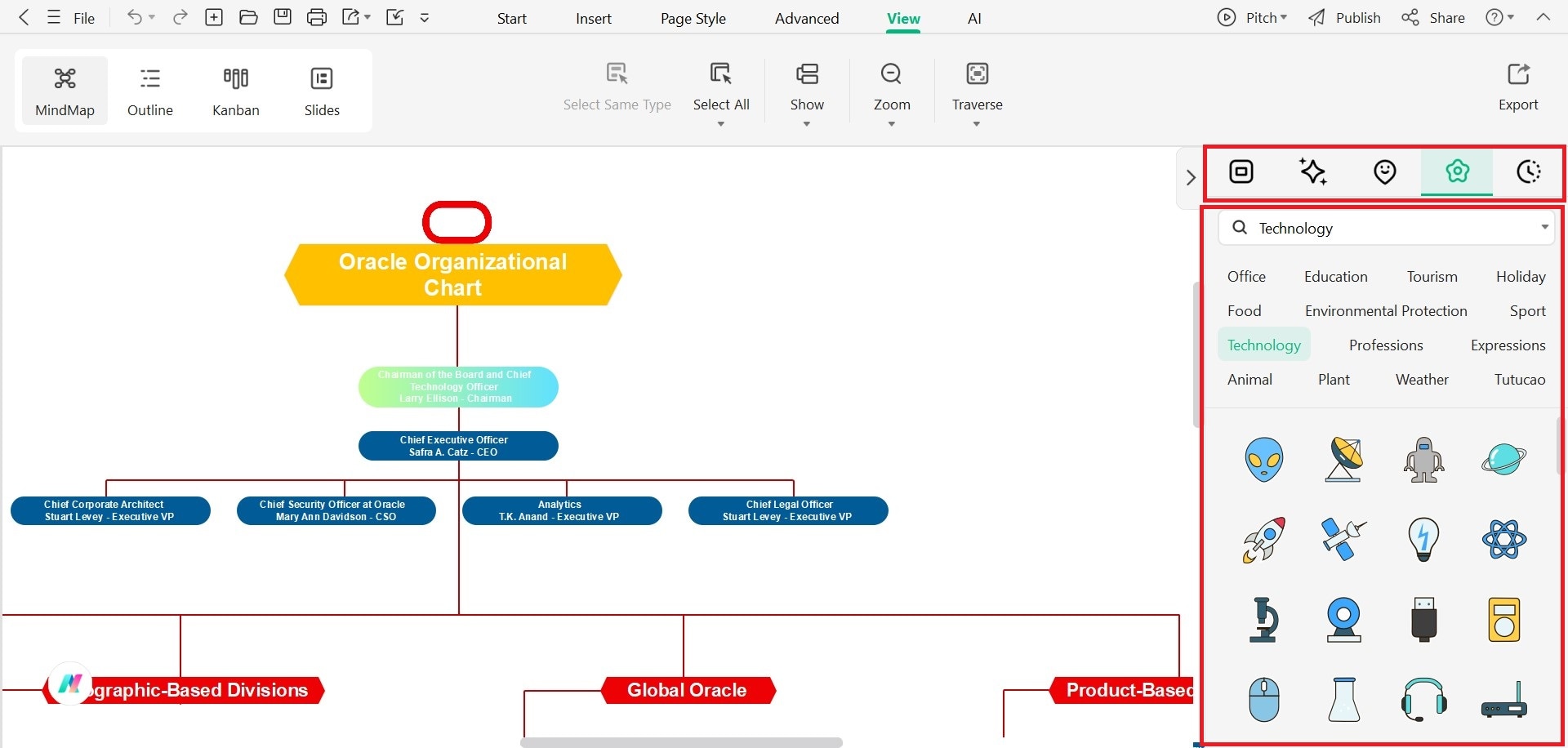
Task: Click the import edit icon in toolbar
Action: (x=395, y=17)
